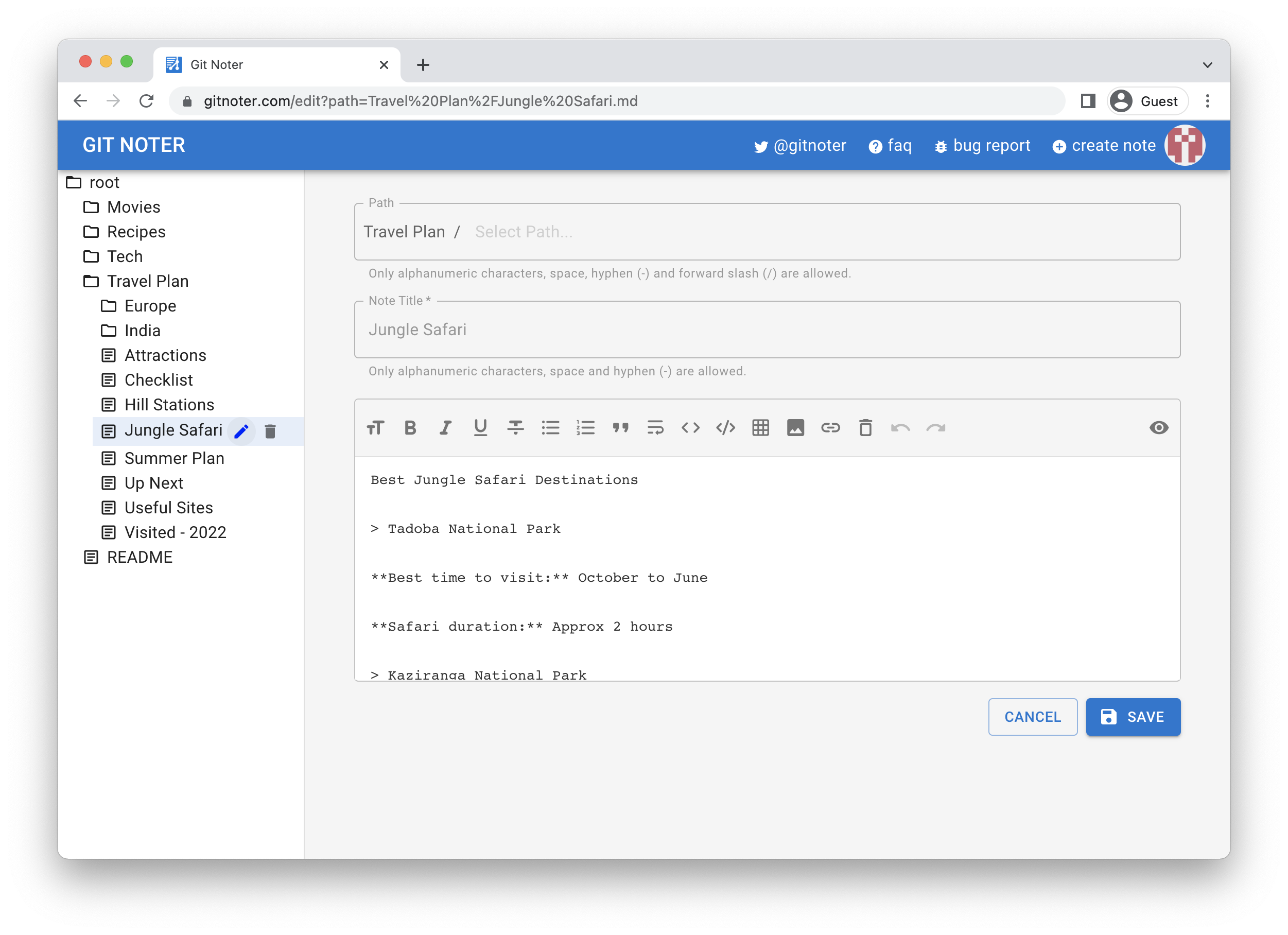Toggle inline code formatting
Image resolution: width=1288 pixels, height=935 pixels.
(x=690, y=428)
